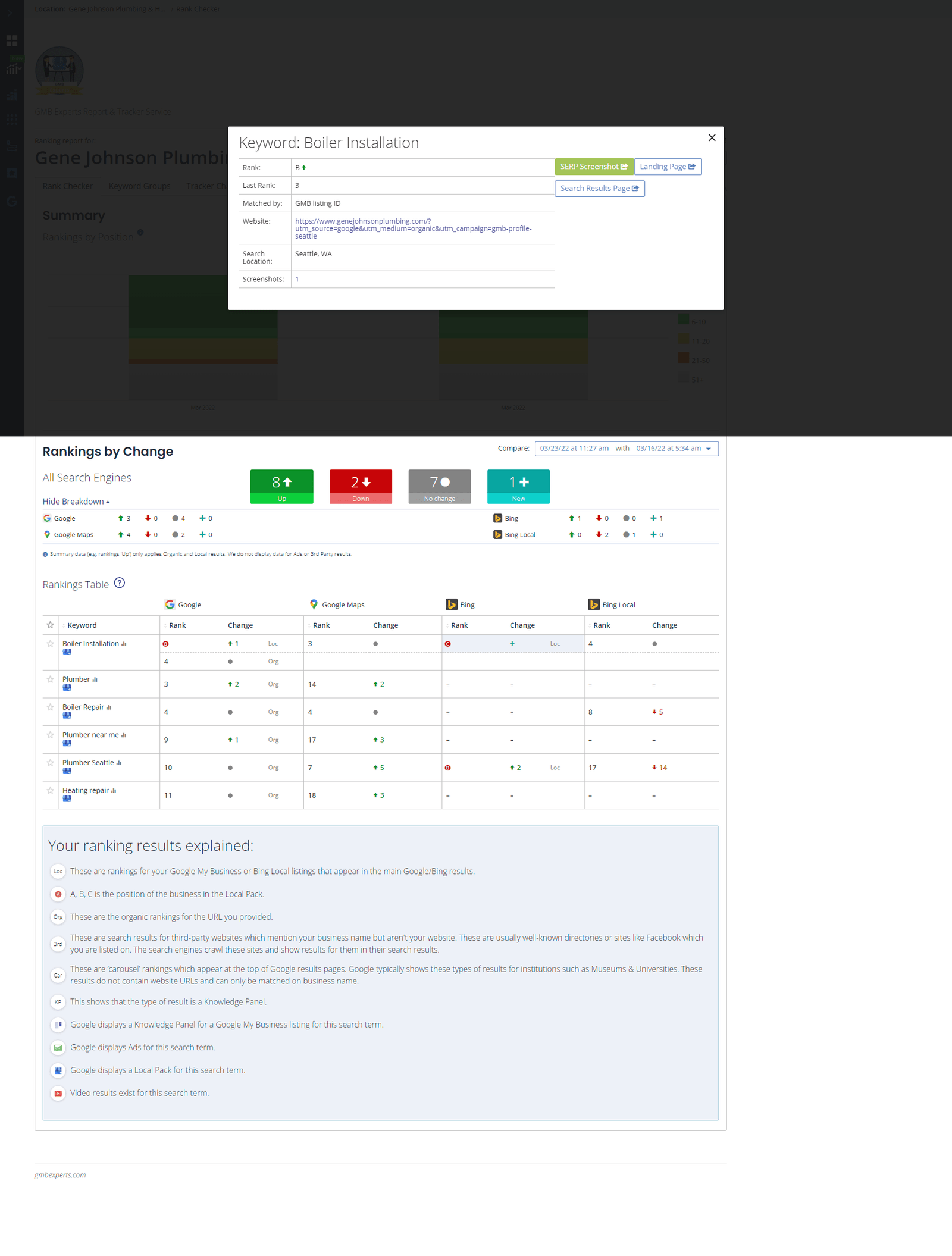Screen dimensions: 952x1256
Task: Click Bing Local logo in table header
Action: (594, 604)
